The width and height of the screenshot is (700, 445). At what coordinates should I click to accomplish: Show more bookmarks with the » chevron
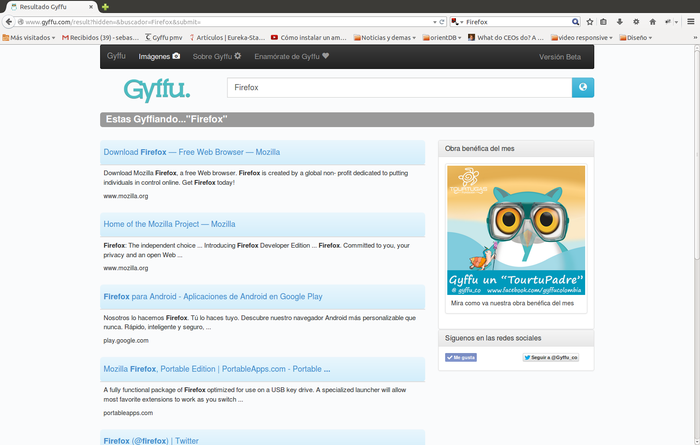[695, 38]
